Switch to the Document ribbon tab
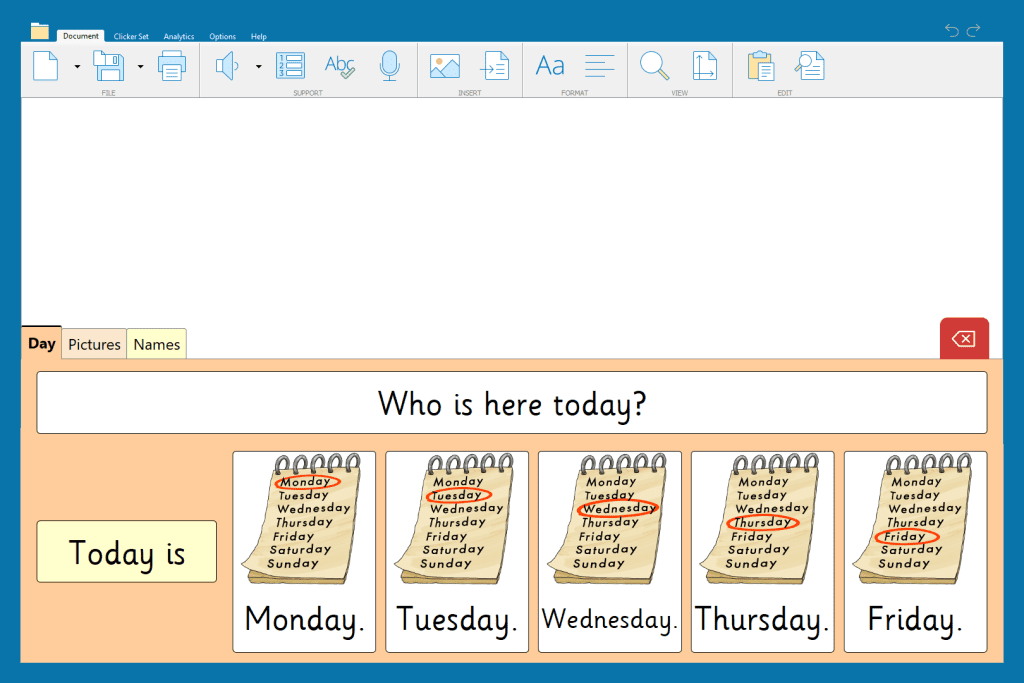This screenshot has width=1024, height=683. click(x=81, y=36)
